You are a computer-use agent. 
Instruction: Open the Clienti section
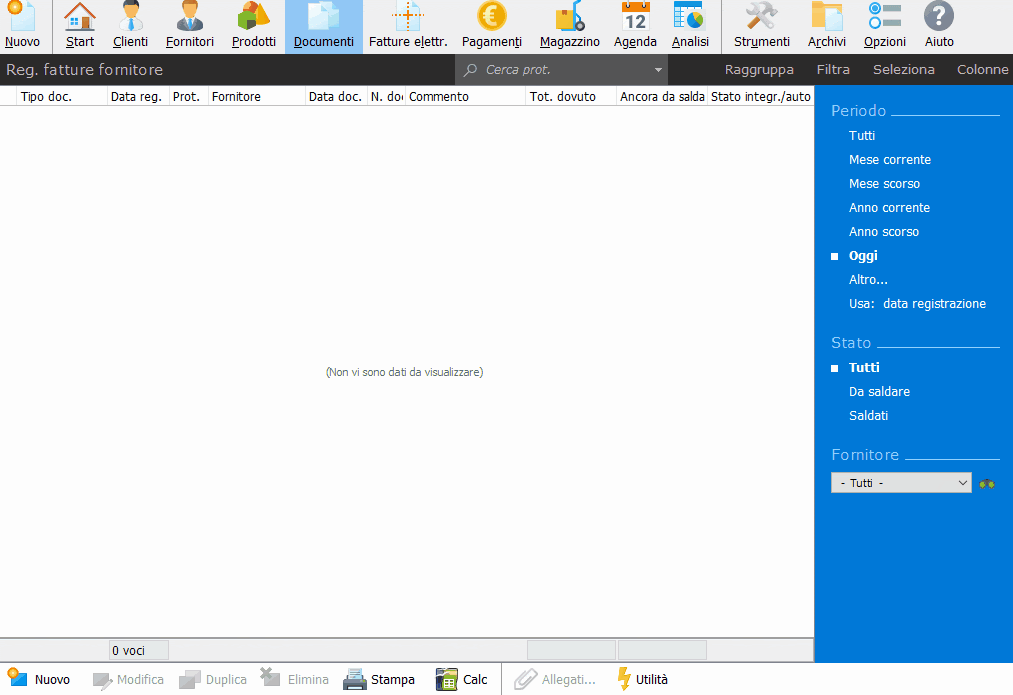(x=131, y=26)
